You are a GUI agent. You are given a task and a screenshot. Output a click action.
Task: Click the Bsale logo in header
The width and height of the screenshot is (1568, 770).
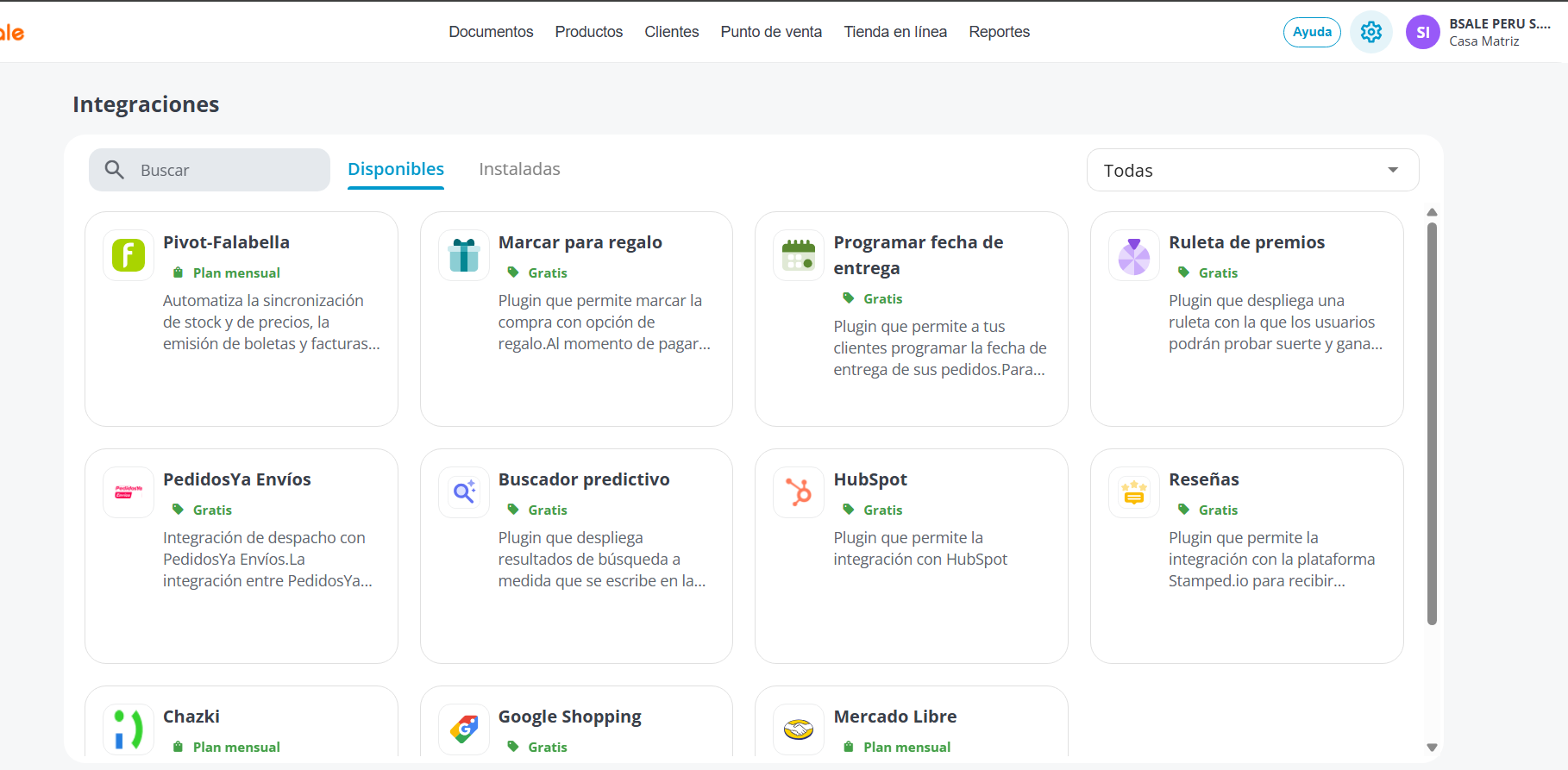pos(12,33)
